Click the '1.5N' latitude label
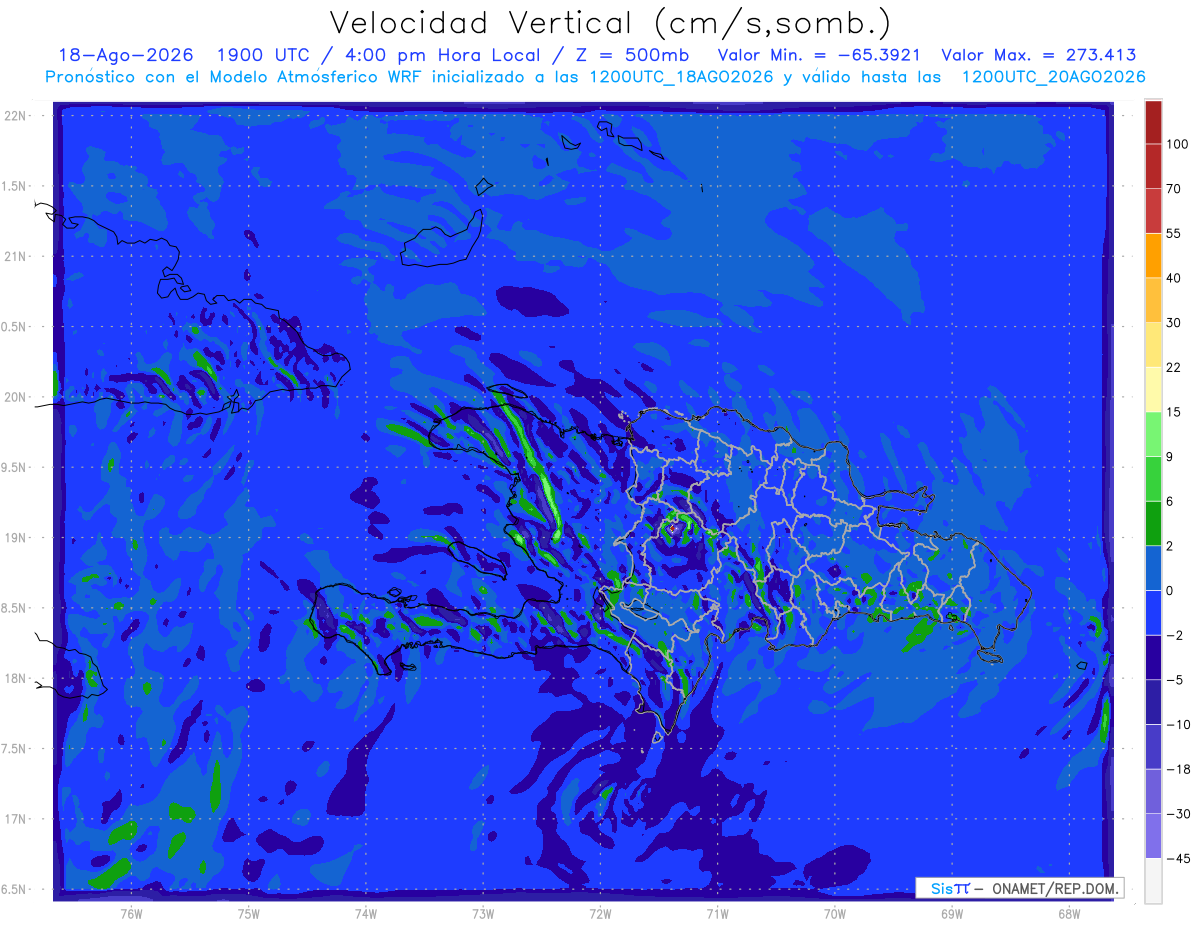Viewport: 1200px width, 927px height. [x=16, y=186]
